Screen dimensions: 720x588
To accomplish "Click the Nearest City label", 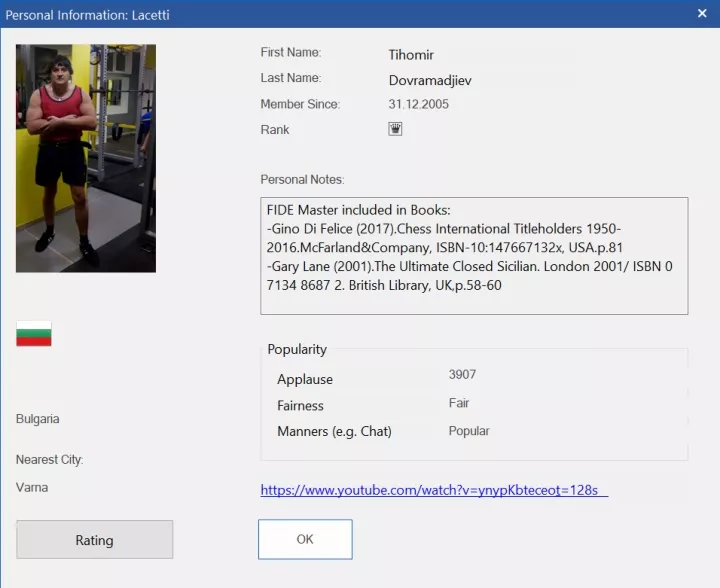I will (50, 459).
